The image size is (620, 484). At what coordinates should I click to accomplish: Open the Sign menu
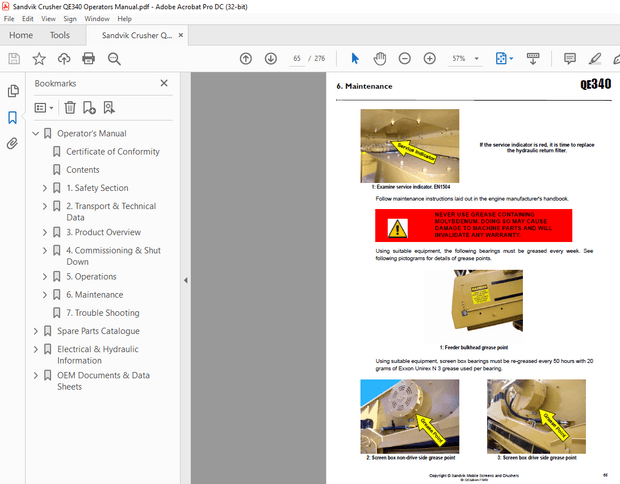click(70, 19)
